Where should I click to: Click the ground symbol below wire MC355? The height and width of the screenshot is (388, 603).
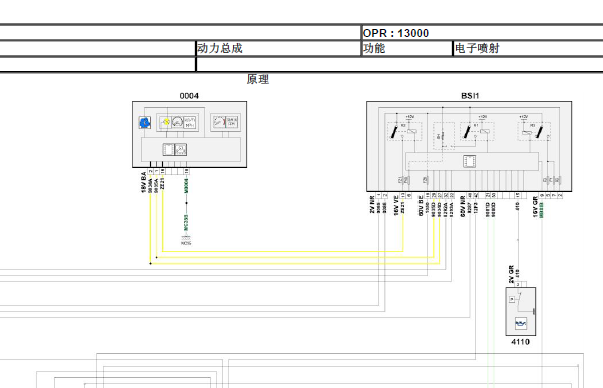click(186, 238)
